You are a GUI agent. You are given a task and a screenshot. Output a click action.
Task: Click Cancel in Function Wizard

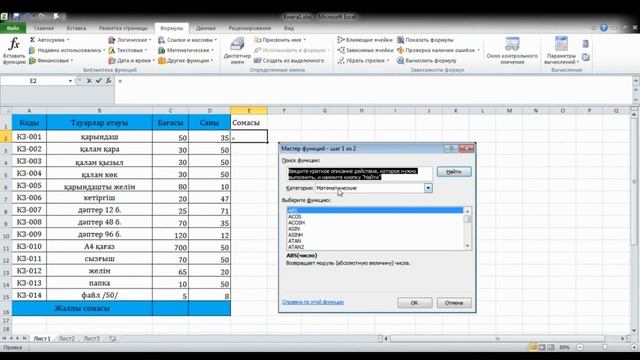pyautogui.click(x=454, y=303)
